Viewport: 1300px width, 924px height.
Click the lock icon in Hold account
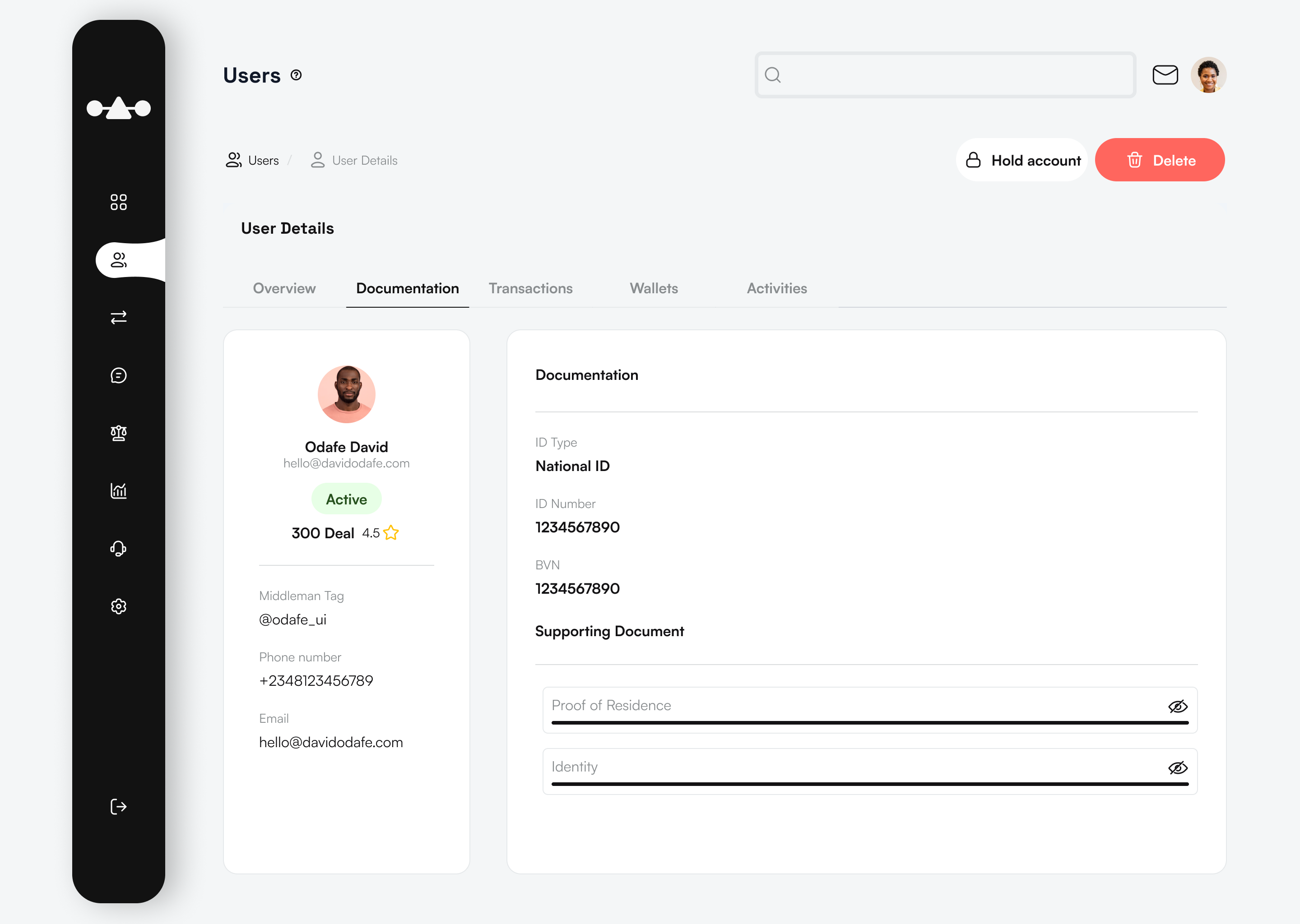[x=973, y=161]
